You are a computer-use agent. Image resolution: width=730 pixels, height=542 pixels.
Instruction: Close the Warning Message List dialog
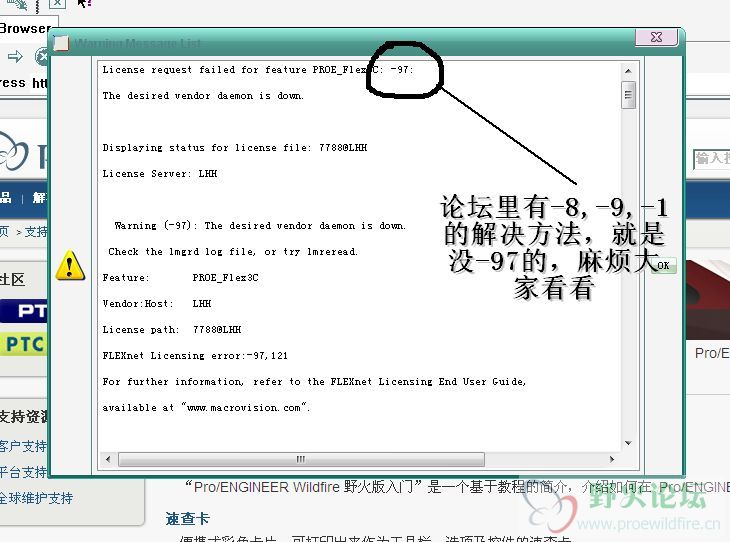tap(656, 37)
